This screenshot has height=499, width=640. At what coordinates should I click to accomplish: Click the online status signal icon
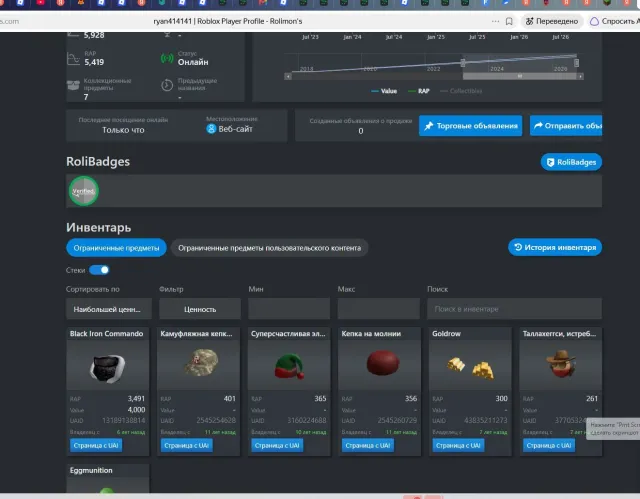click(167, 58)
